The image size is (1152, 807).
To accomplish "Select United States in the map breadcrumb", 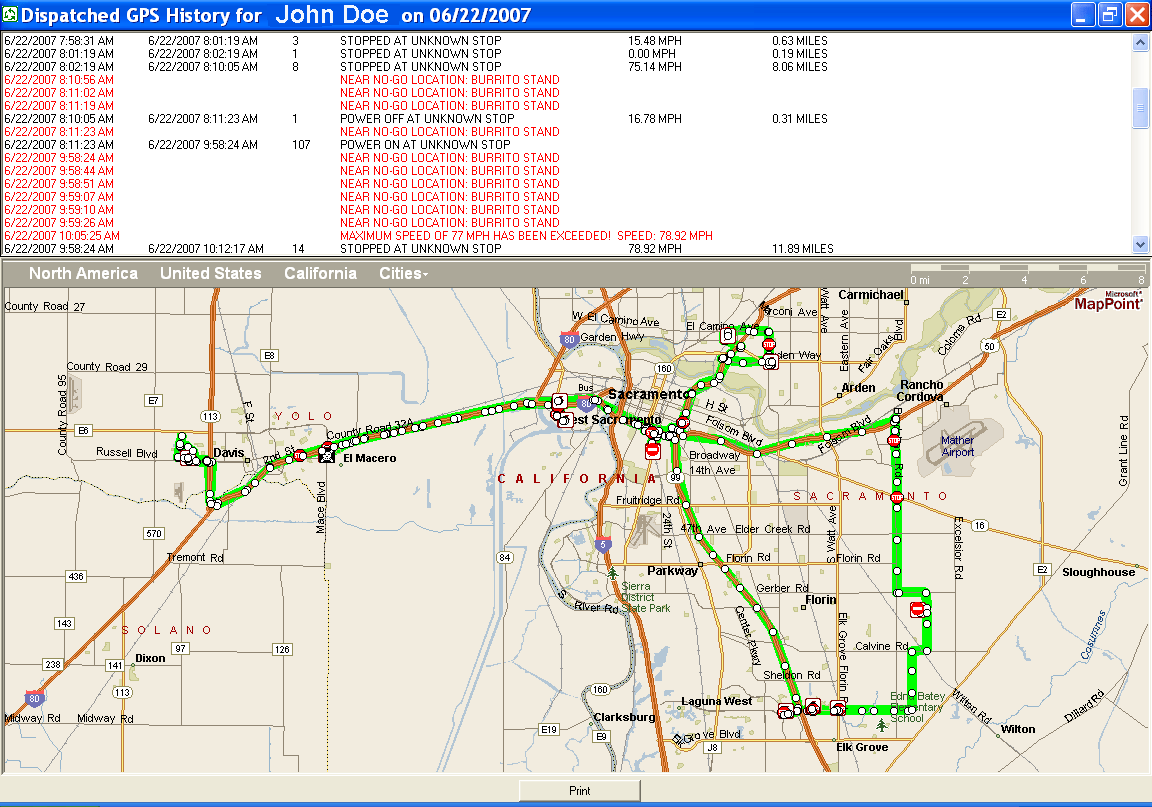I will 211,273.
